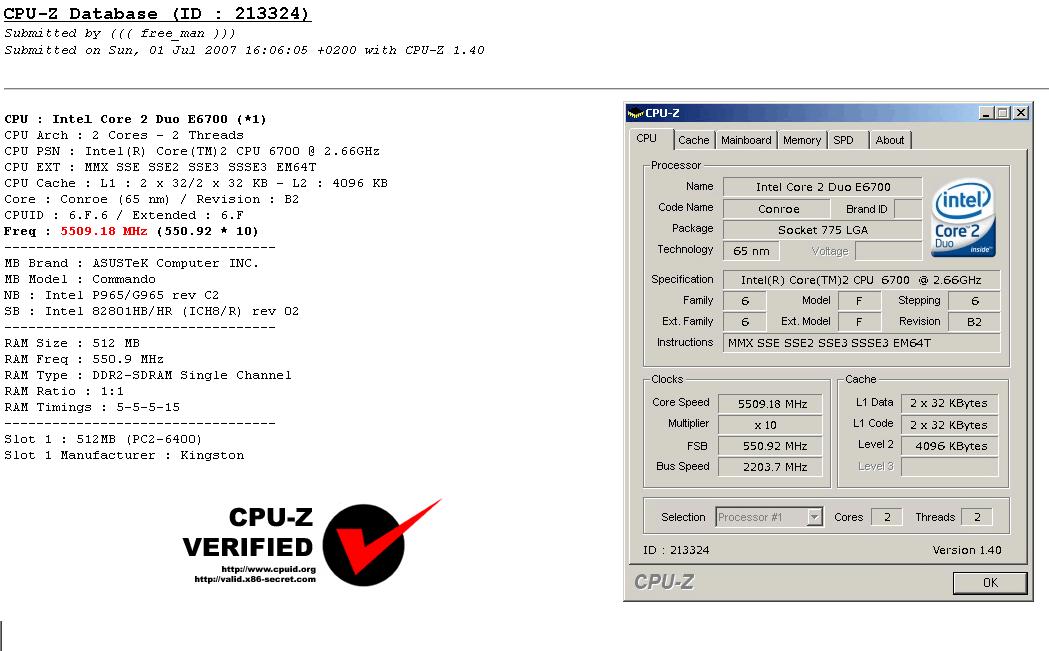Open the Mainboard tab
The width and height of the screenshot is (1049, 651).
746,140
